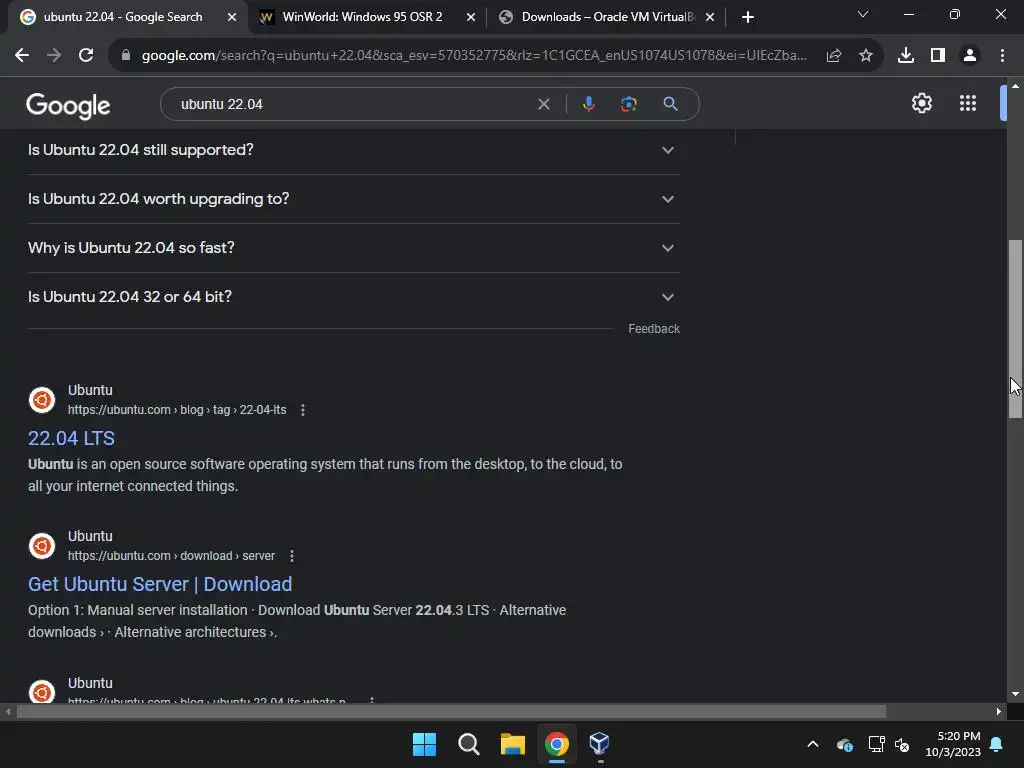The width and height of the screenshot is (1024, 768).
Task: Close the Oracle VM VirtualBox Downloads tab
Action: click(x=710, y=17)
